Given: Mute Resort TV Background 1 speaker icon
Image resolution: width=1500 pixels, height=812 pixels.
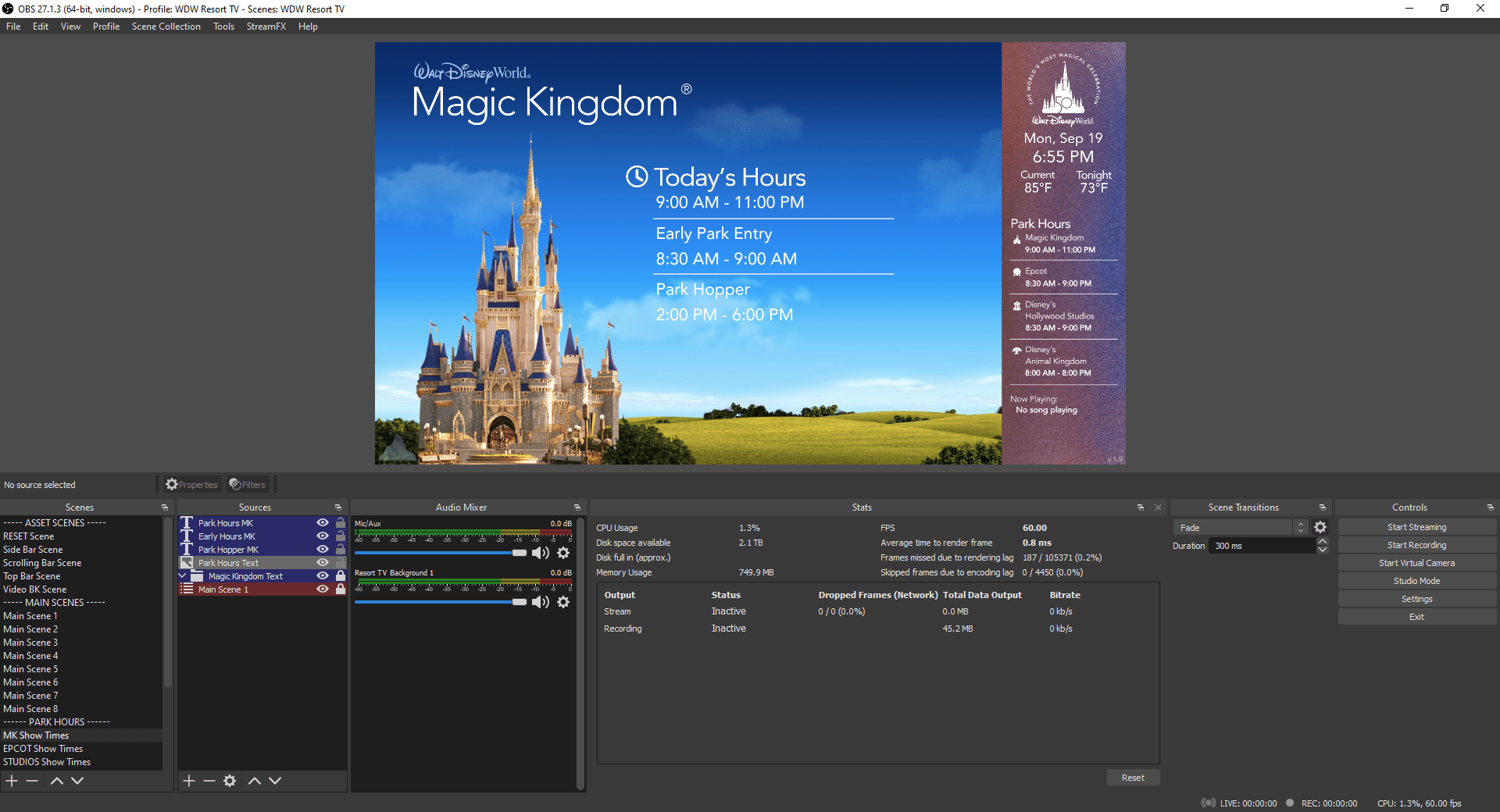Looking at the screenshot, I should coord(541,602).
